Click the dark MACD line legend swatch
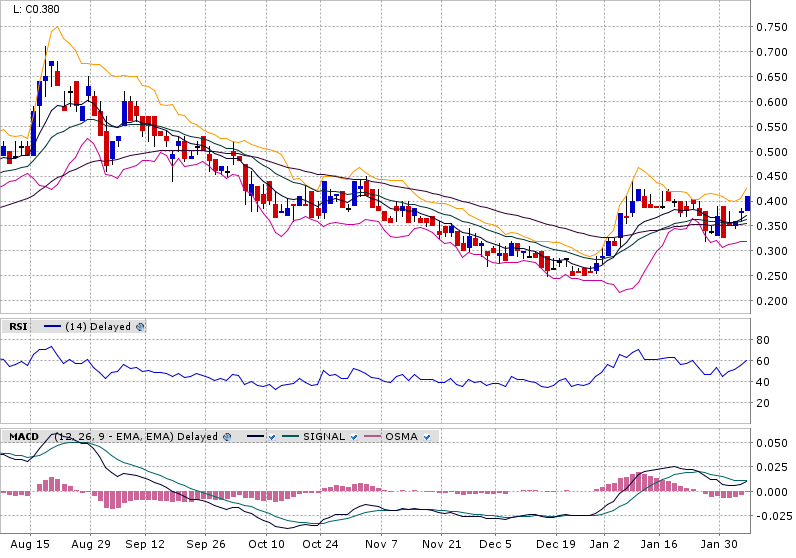The width and height of the screenshot is (796, 558). [x=254, y=436]
